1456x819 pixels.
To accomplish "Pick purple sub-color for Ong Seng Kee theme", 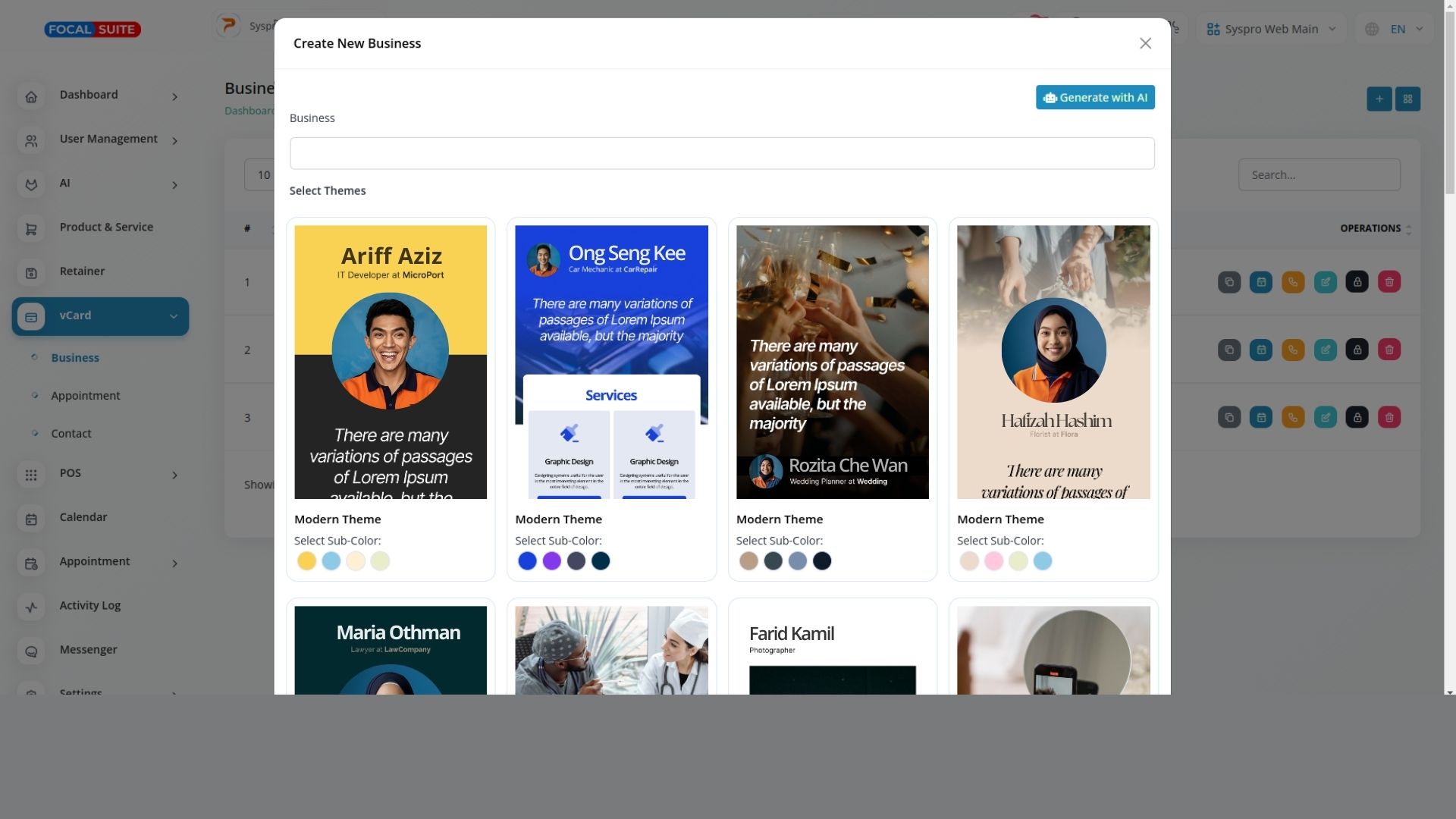I will tap(551, 561).
